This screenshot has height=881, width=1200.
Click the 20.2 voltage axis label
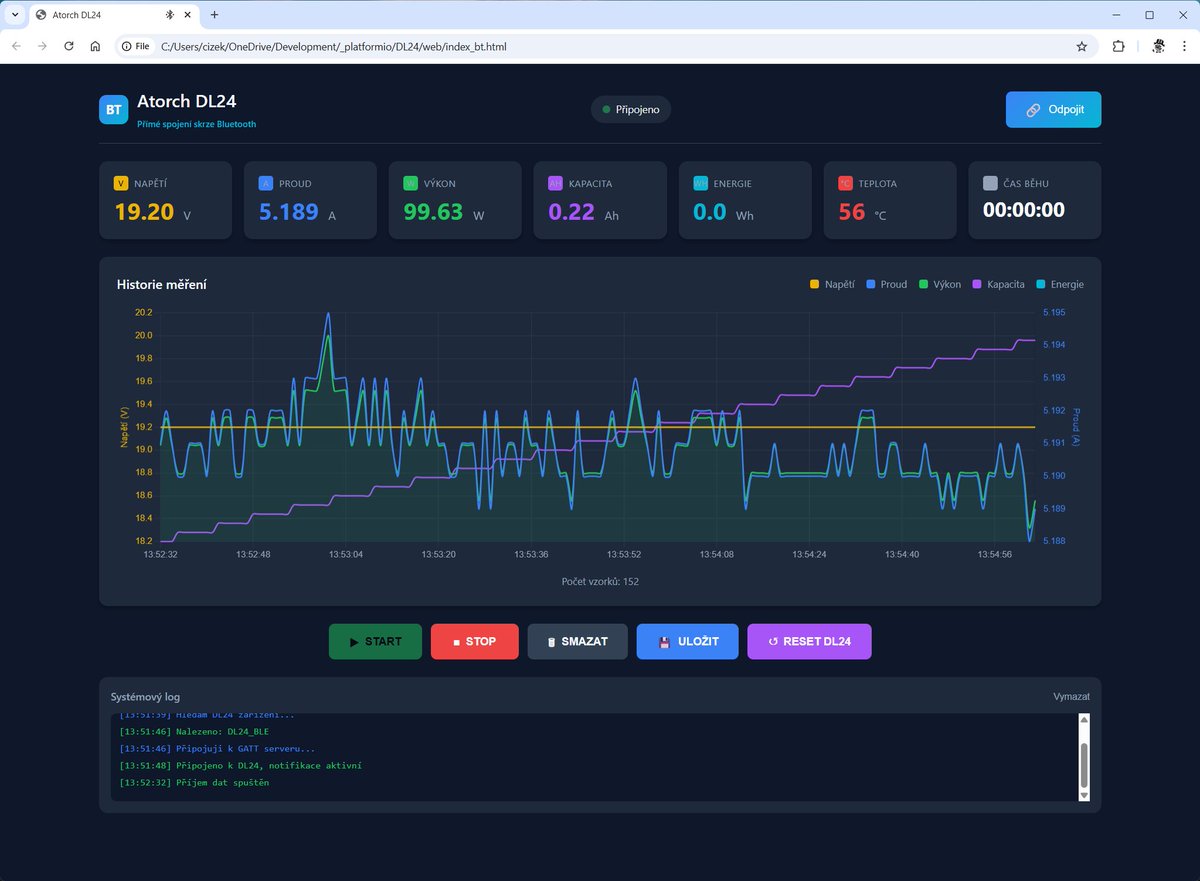coord(143,312)
